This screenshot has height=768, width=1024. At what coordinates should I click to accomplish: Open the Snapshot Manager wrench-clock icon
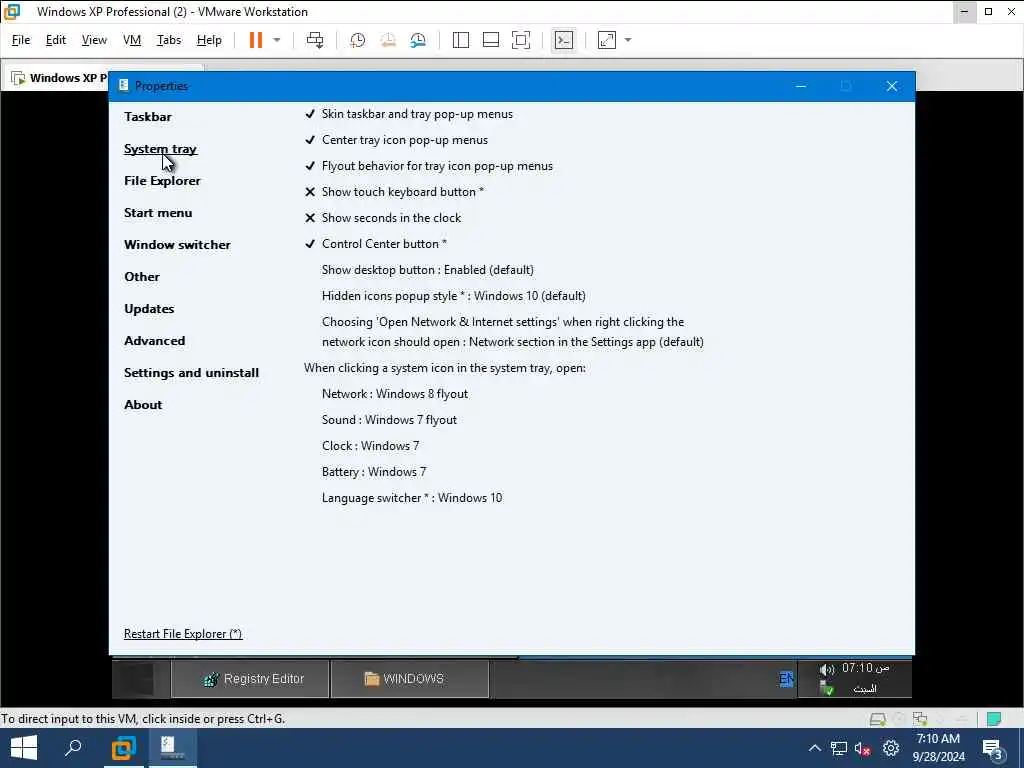click(418, 40)
